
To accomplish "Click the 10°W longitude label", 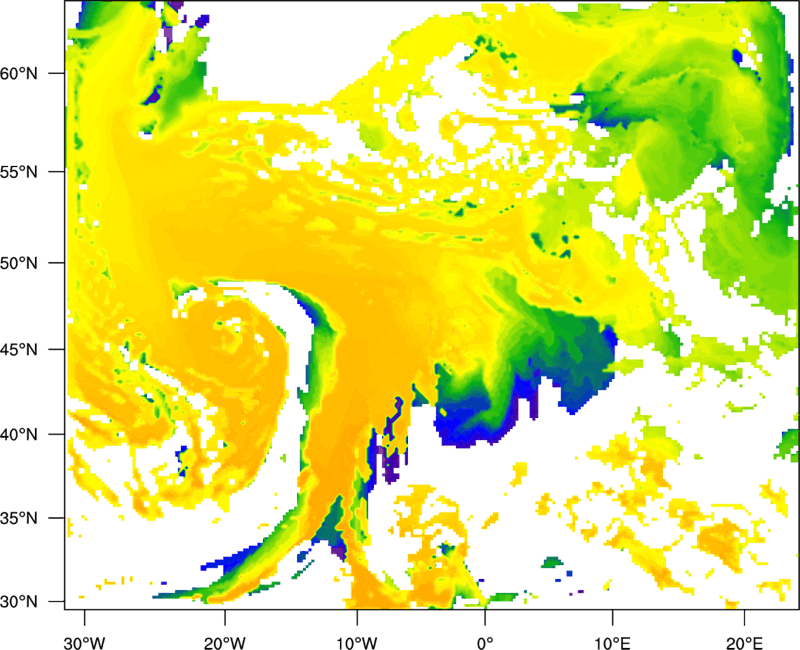I will pos(356,643).
